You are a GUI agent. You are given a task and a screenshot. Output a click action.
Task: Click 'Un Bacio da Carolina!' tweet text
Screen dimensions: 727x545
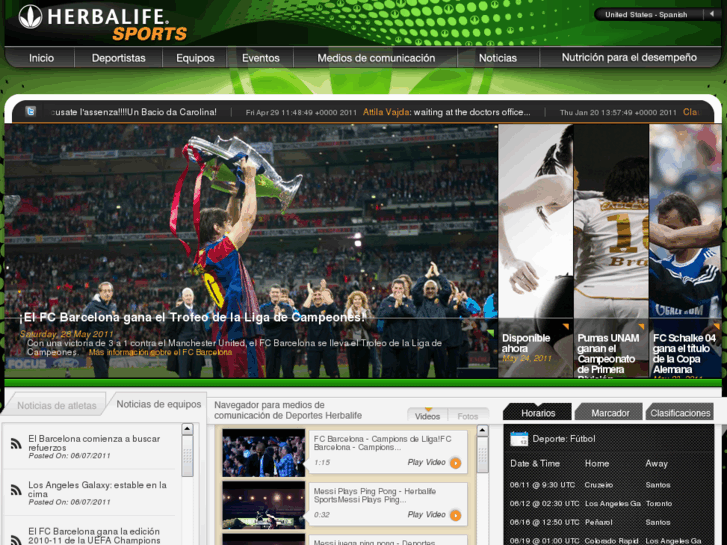172,112
